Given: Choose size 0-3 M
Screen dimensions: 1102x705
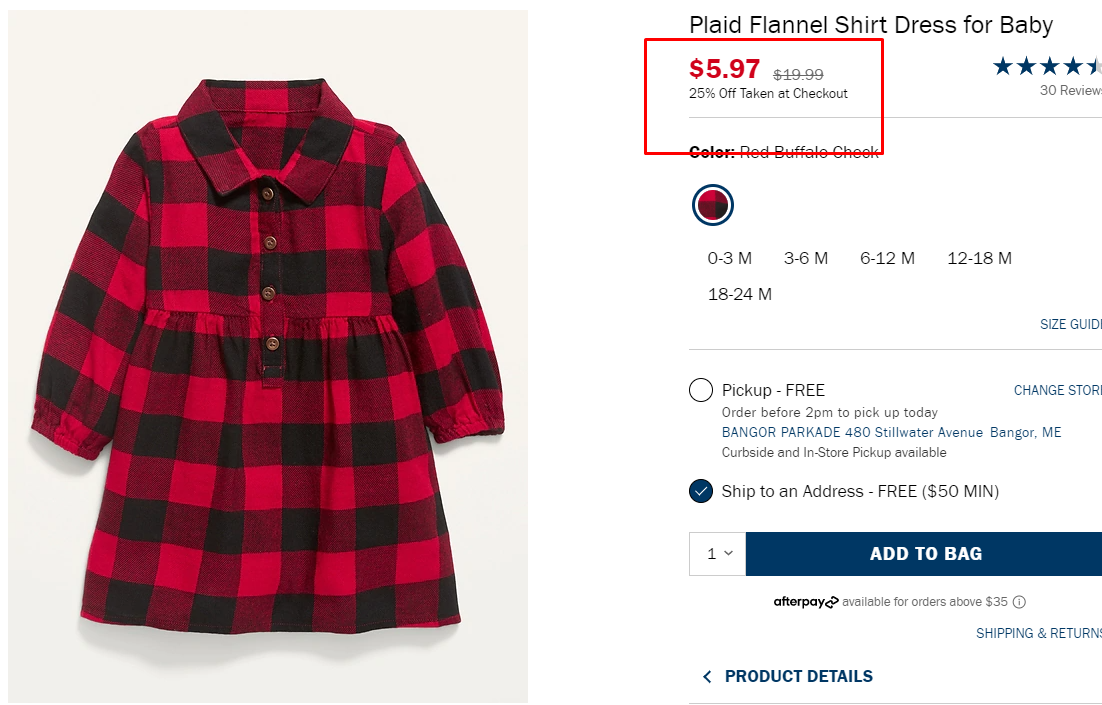Looking at the screenshot, I should pos(729,258).
